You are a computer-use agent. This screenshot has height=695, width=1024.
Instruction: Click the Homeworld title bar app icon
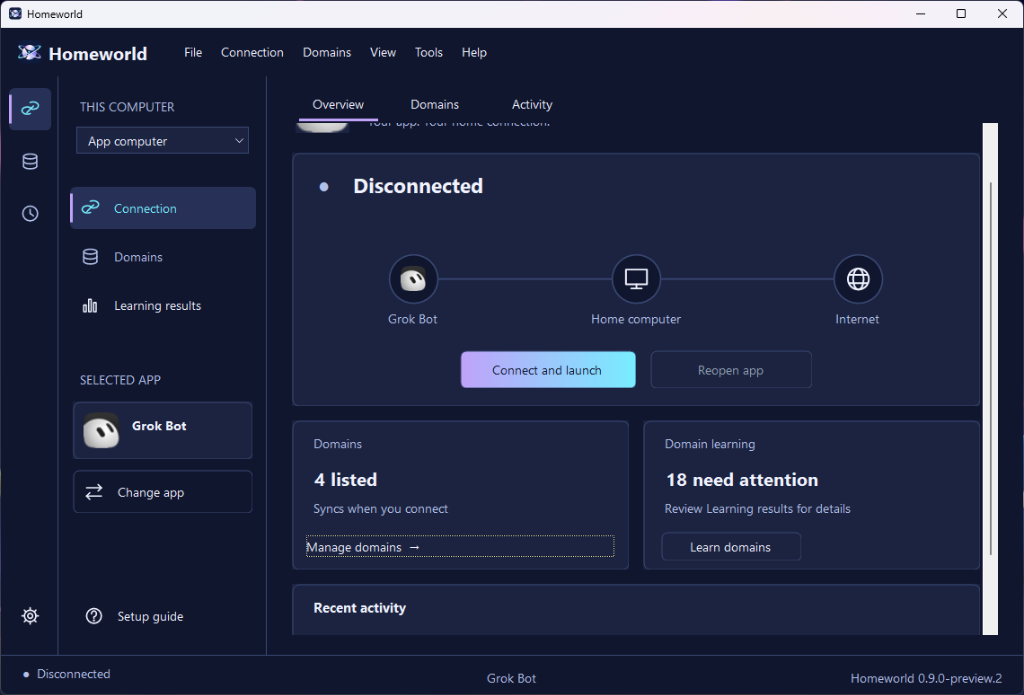click(x=15, y=14)
